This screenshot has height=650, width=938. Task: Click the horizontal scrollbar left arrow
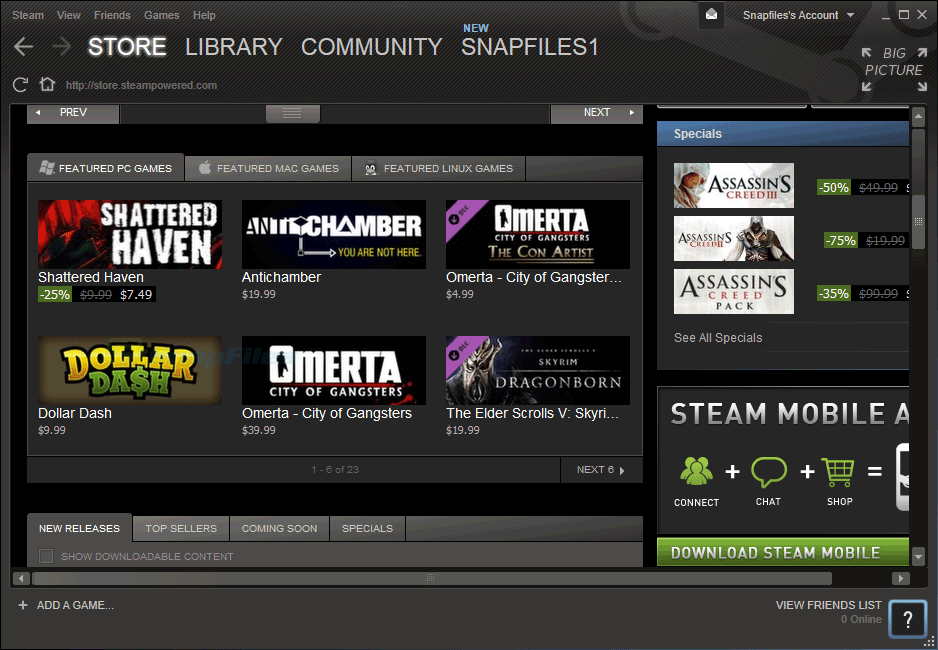[21, 578]
